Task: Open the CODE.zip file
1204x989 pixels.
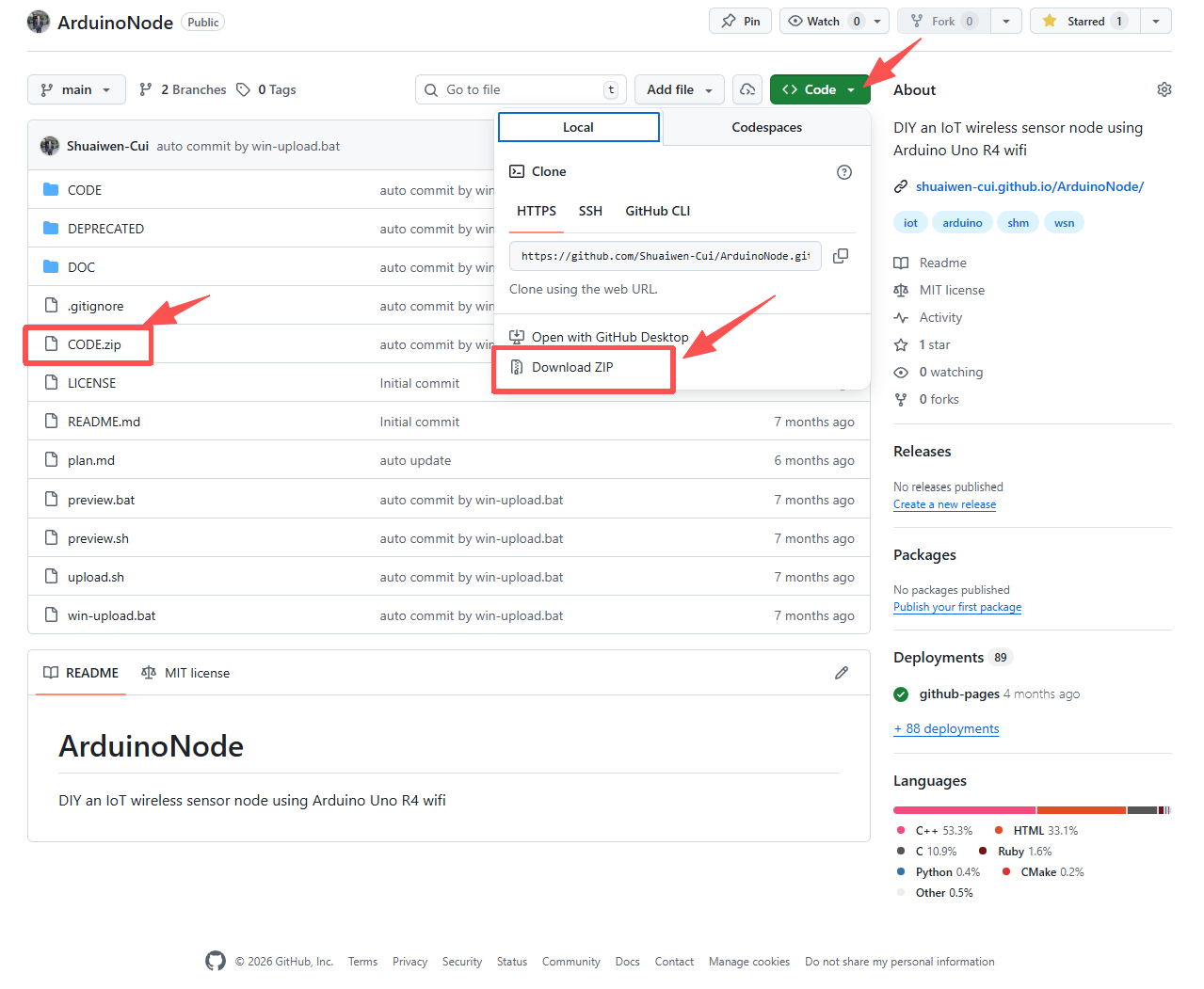Action: pyautogui.click(x=94, y=344)
